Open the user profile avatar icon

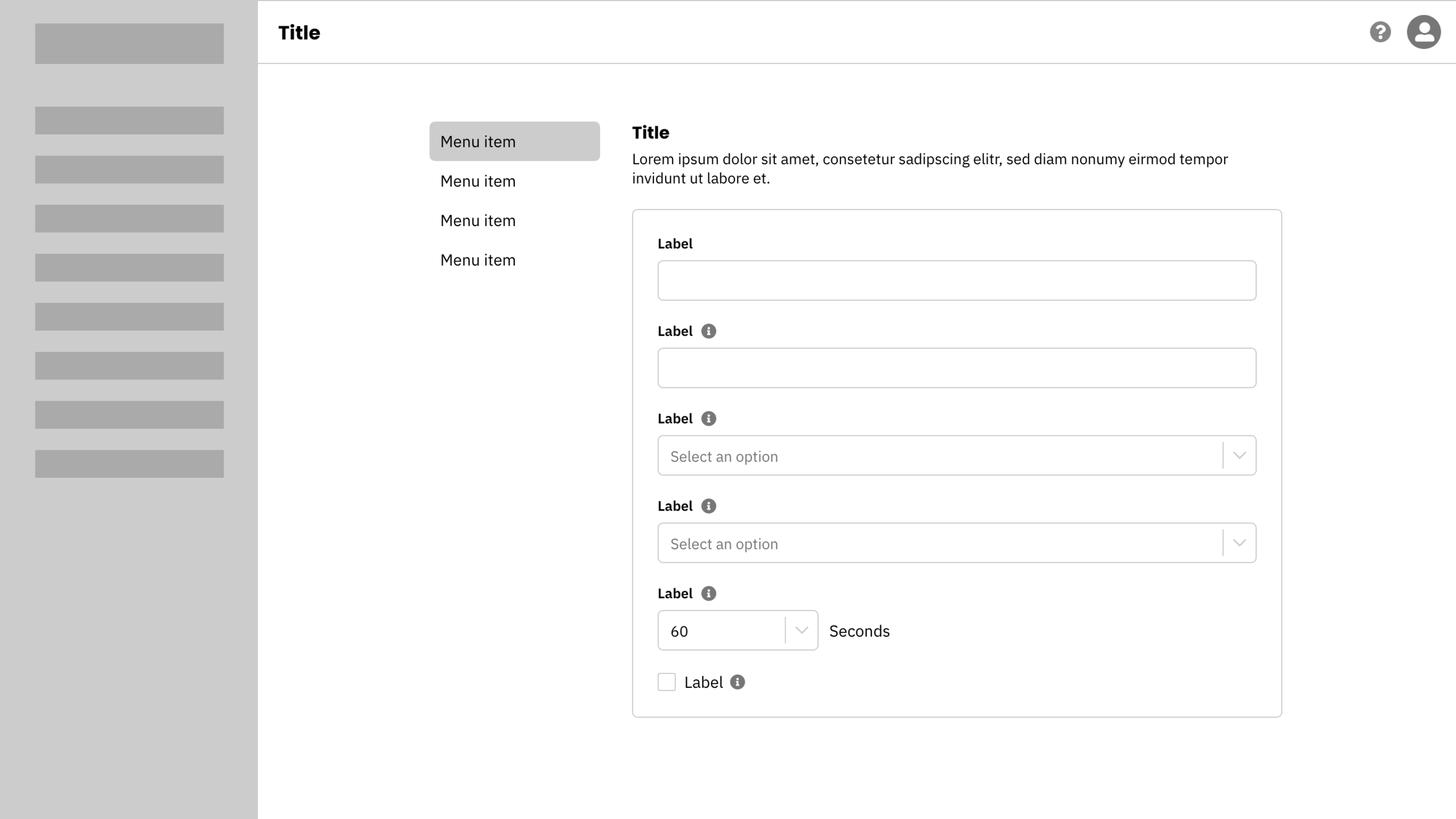[x=1423, y=32]
